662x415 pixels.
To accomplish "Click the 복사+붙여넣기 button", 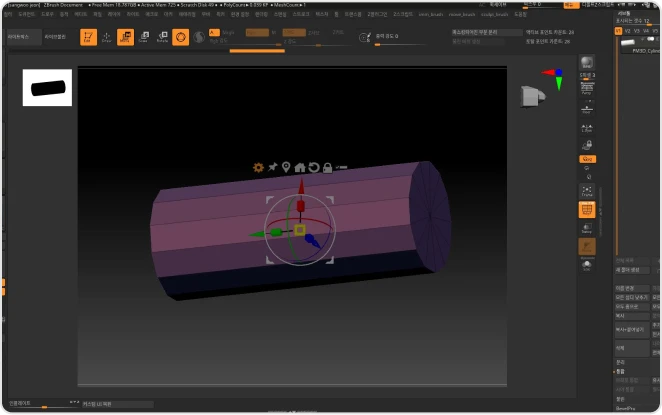I will (632, 330).
